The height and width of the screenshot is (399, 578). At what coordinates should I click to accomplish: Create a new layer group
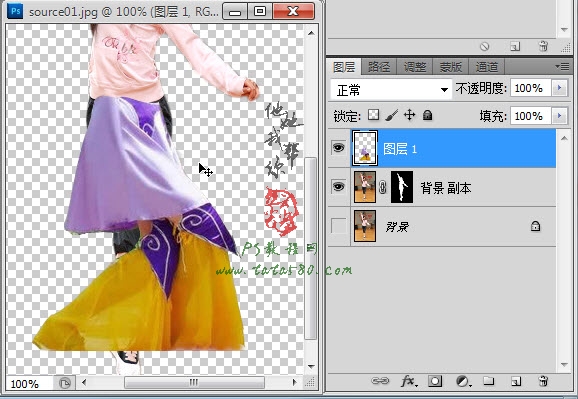click(x=489, y=381)
